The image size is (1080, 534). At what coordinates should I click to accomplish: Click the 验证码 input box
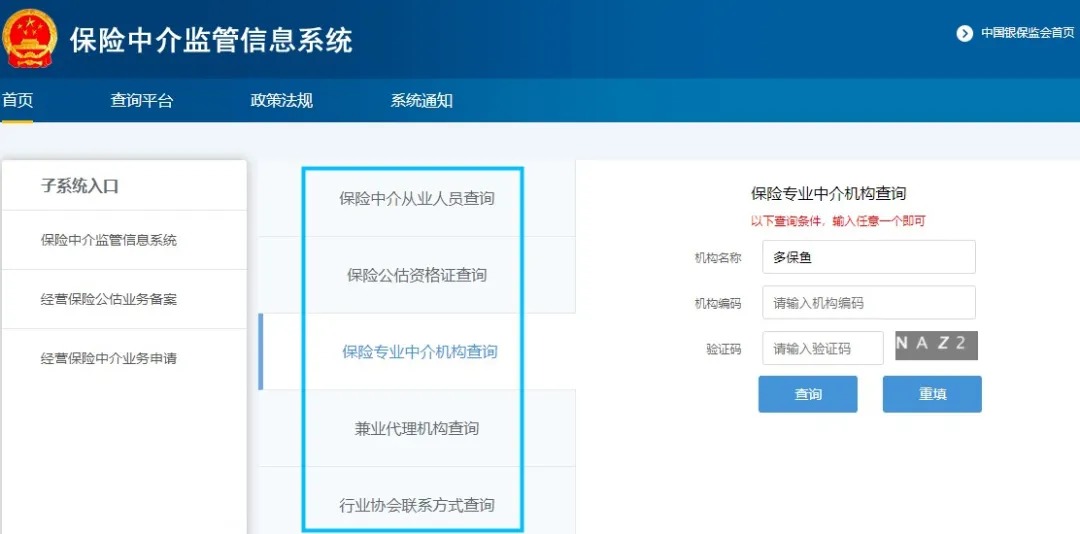[822, 348]
